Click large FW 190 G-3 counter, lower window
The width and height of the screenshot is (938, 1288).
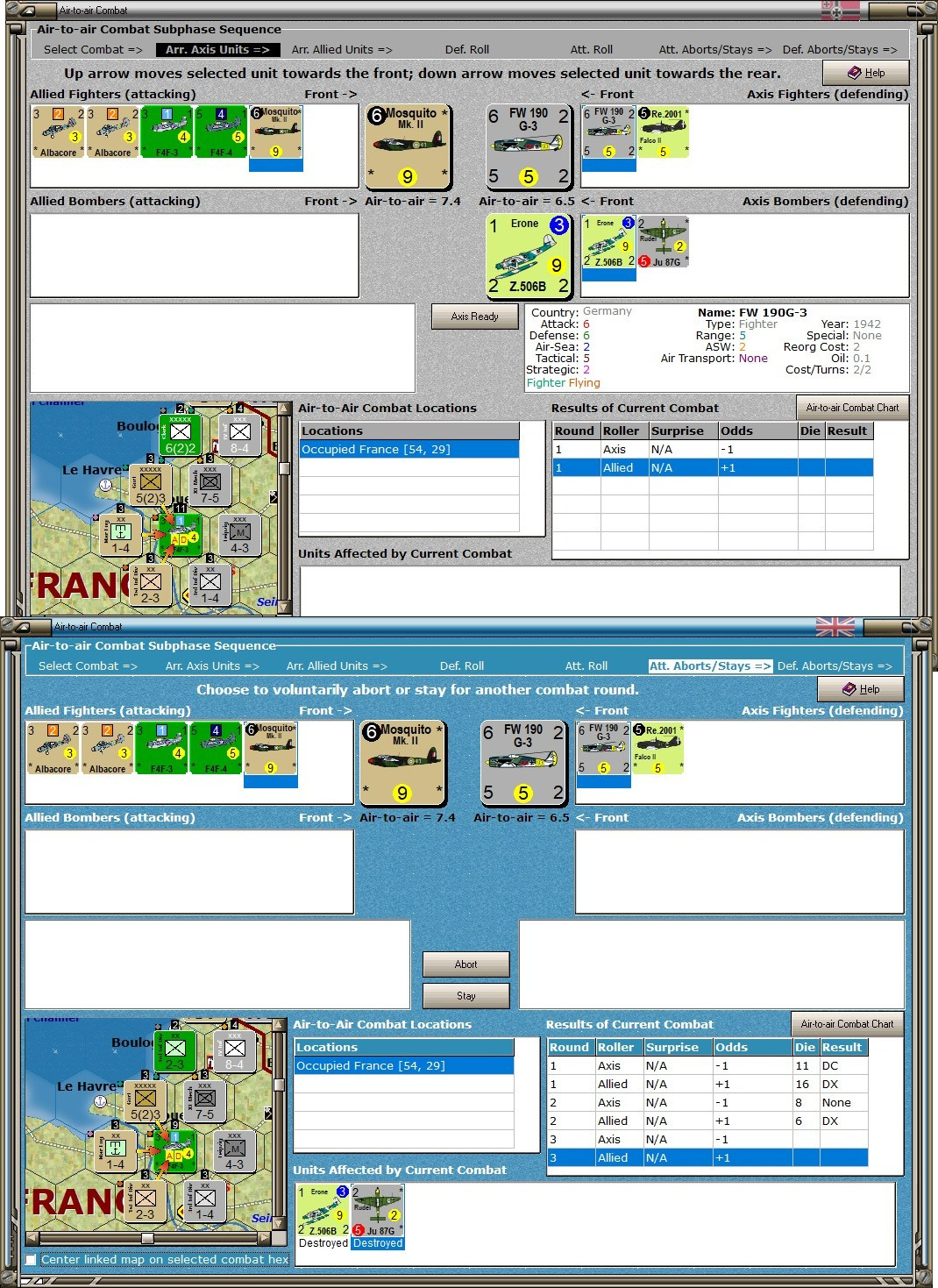point(523,763)
